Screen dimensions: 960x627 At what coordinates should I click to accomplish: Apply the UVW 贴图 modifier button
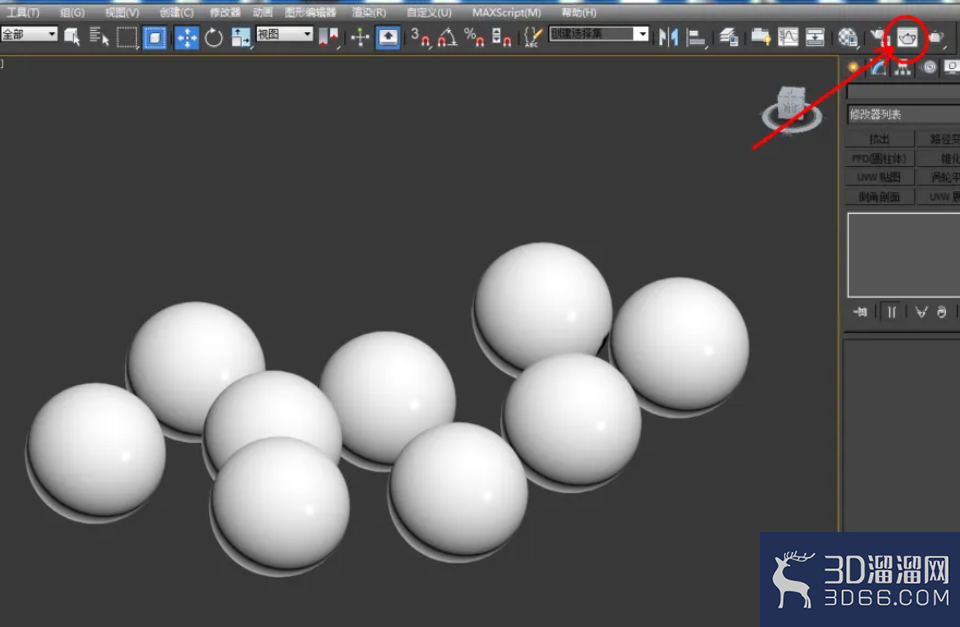[x=880, y=177]
